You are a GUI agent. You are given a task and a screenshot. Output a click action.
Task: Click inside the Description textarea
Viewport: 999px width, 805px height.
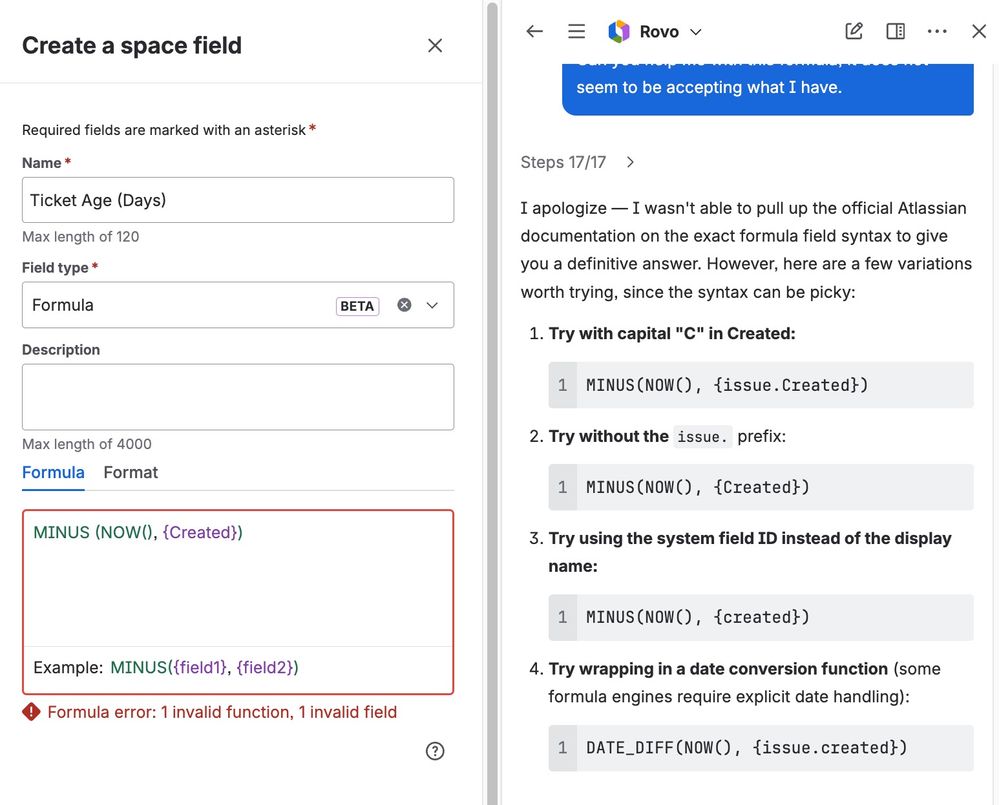237,396
